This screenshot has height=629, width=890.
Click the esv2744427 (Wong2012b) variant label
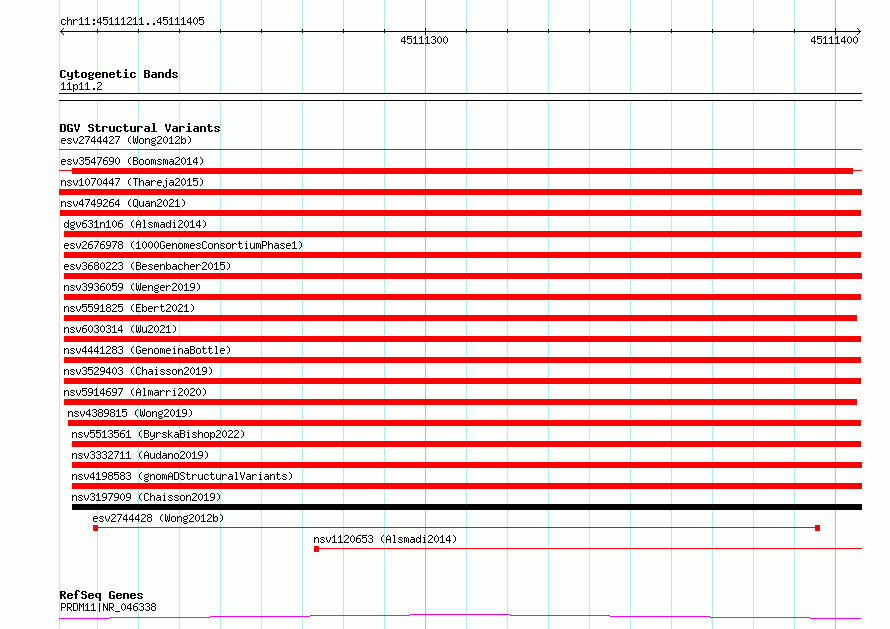[x=126, y=140]
